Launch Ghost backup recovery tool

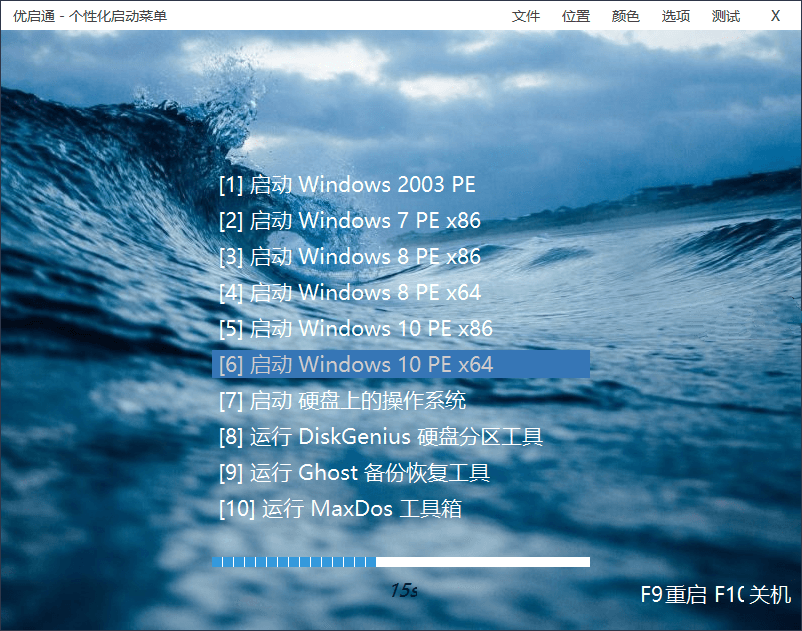(359, 472)
